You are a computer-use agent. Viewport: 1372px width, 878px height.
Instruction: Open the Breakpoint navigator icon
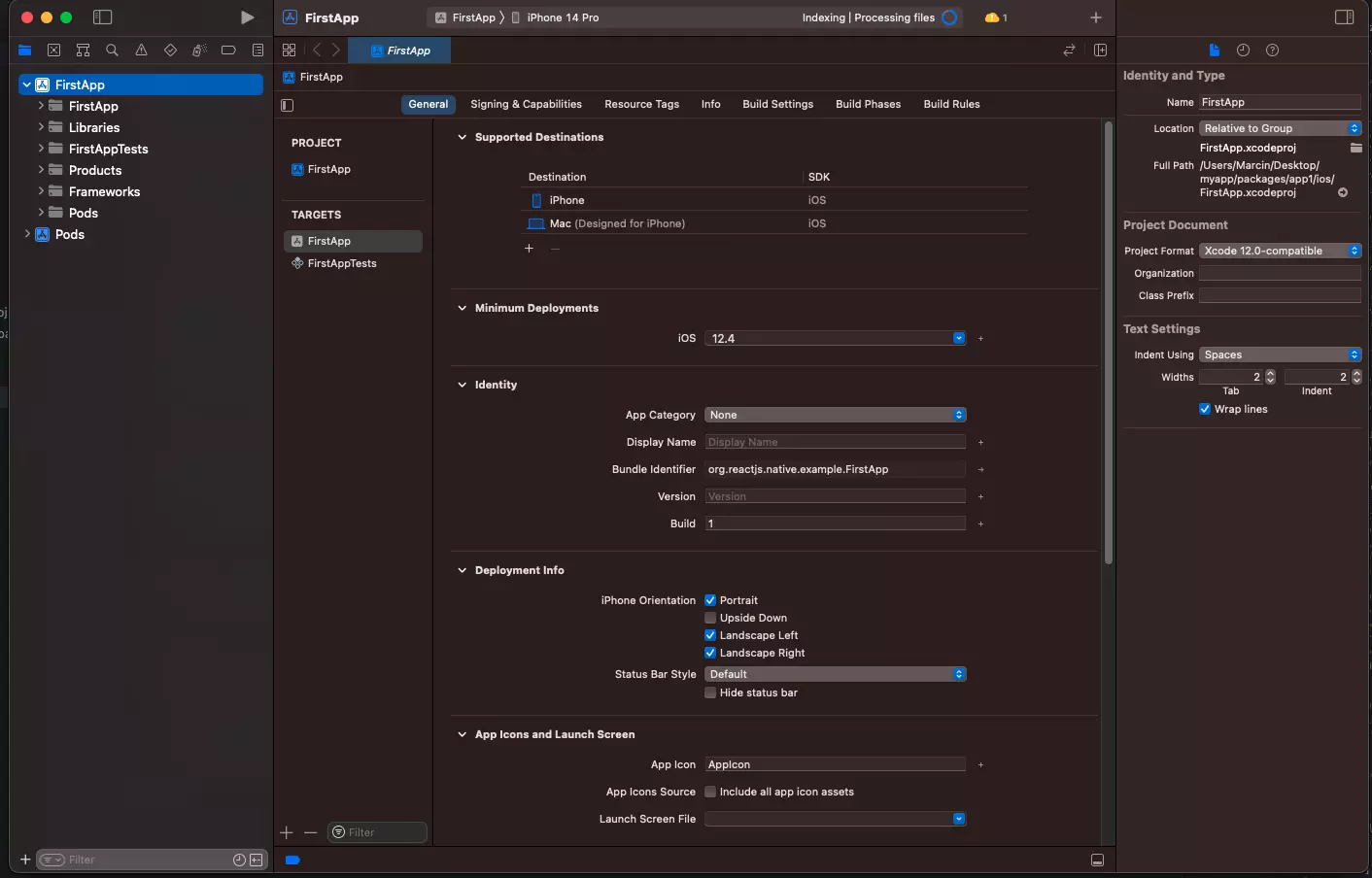pos(228,51)
